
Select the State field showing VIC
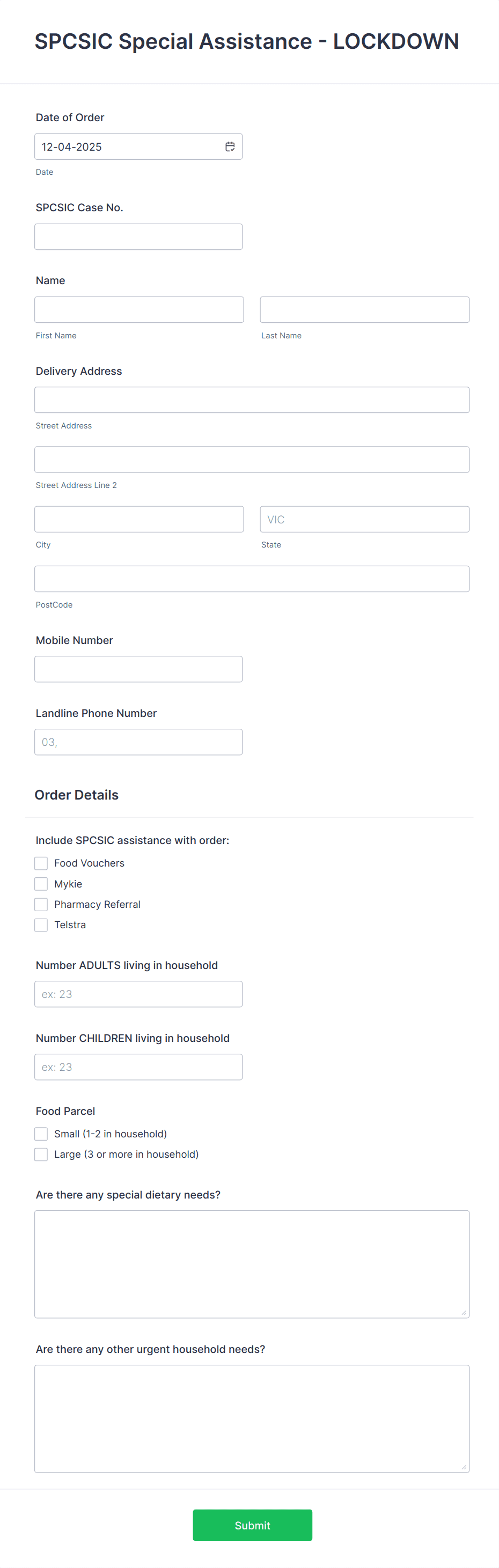coord(364,519)
